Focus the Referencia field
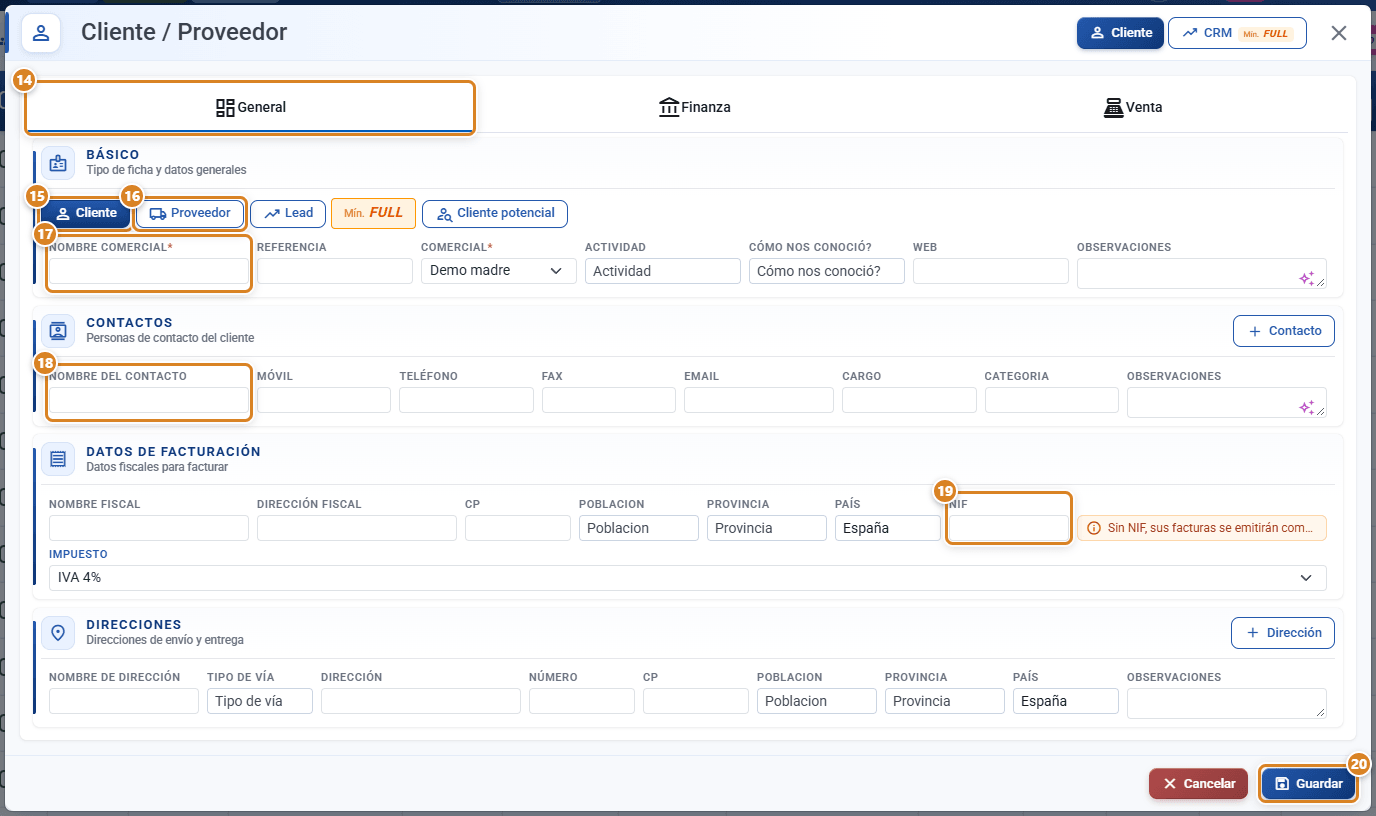Image resolution: width=1376 pixels, height=816 pixels. point(335,271)
